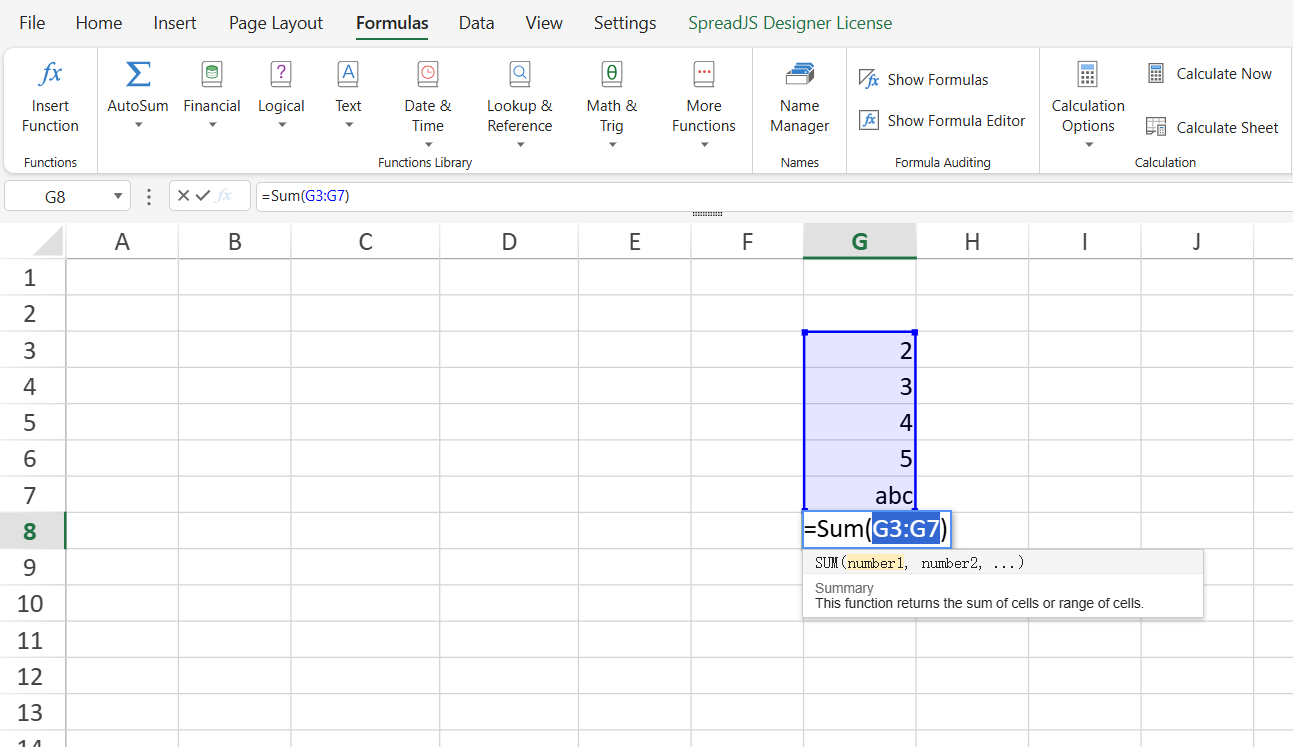Click the Show Formulas label
1293x747 pixels.
pyautogui.click(x=938, y=80)
